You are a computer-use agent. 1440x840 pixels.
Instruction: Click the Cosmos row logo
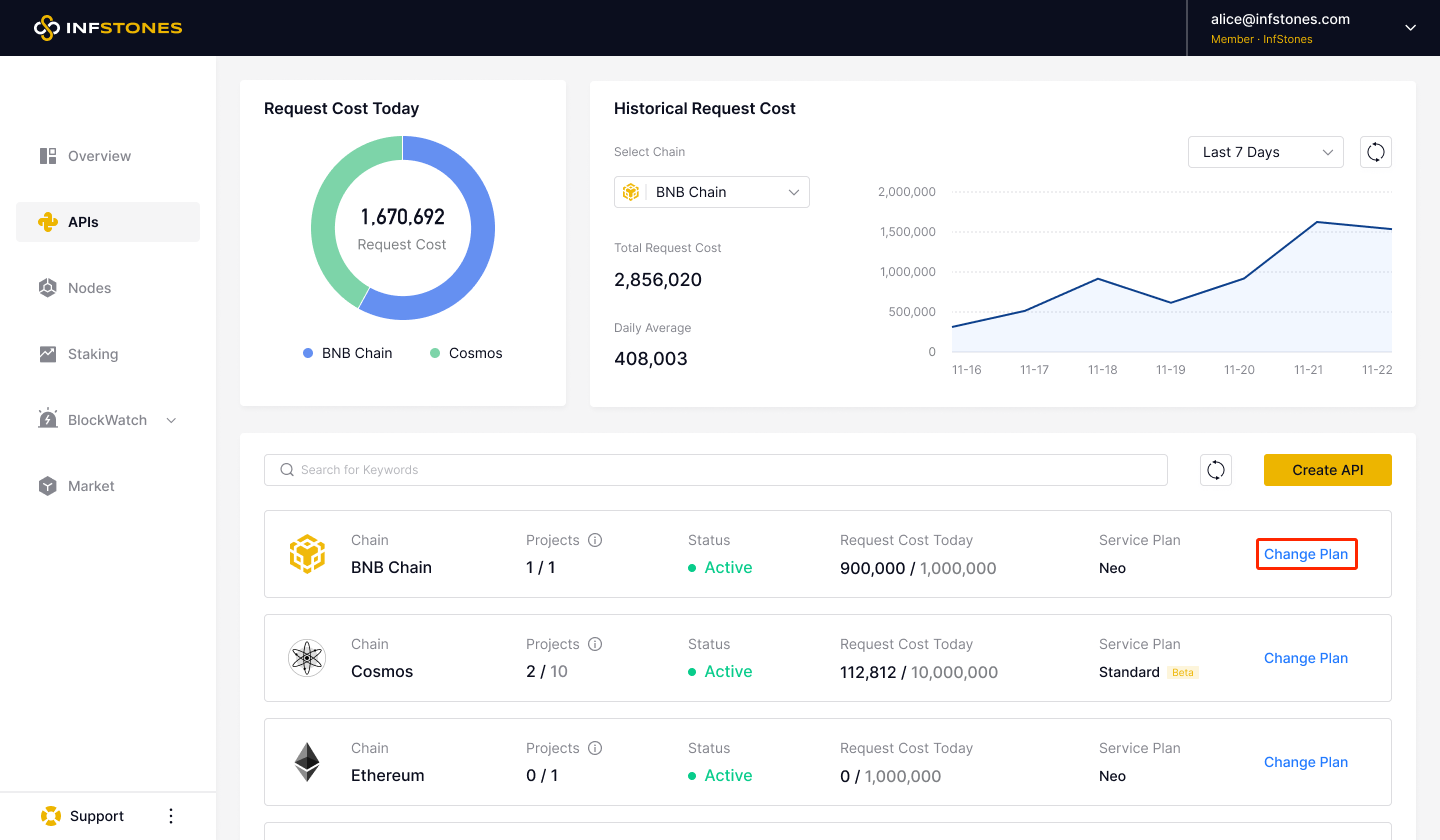307,658
